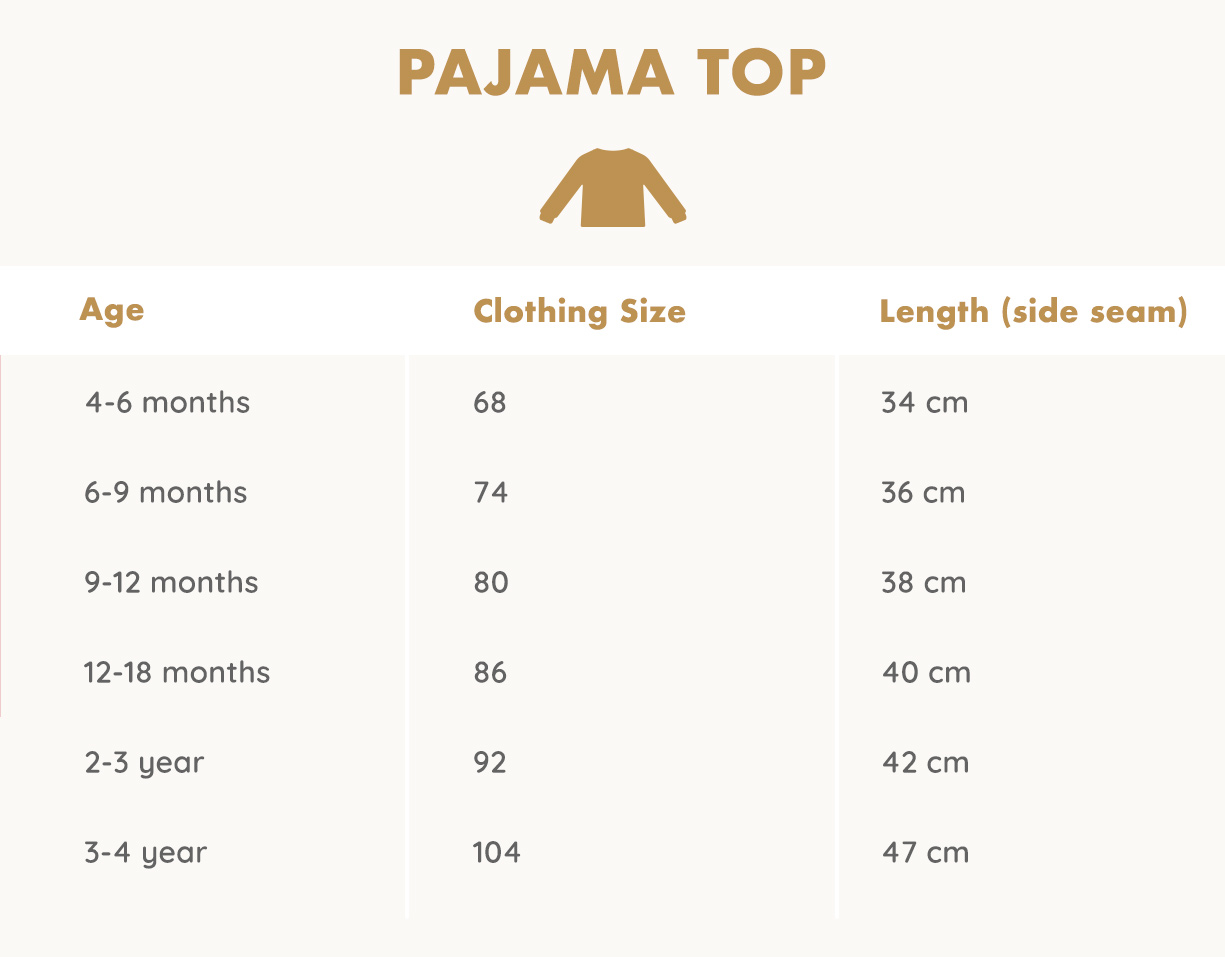Select the Age column header

tap(112, 310)
